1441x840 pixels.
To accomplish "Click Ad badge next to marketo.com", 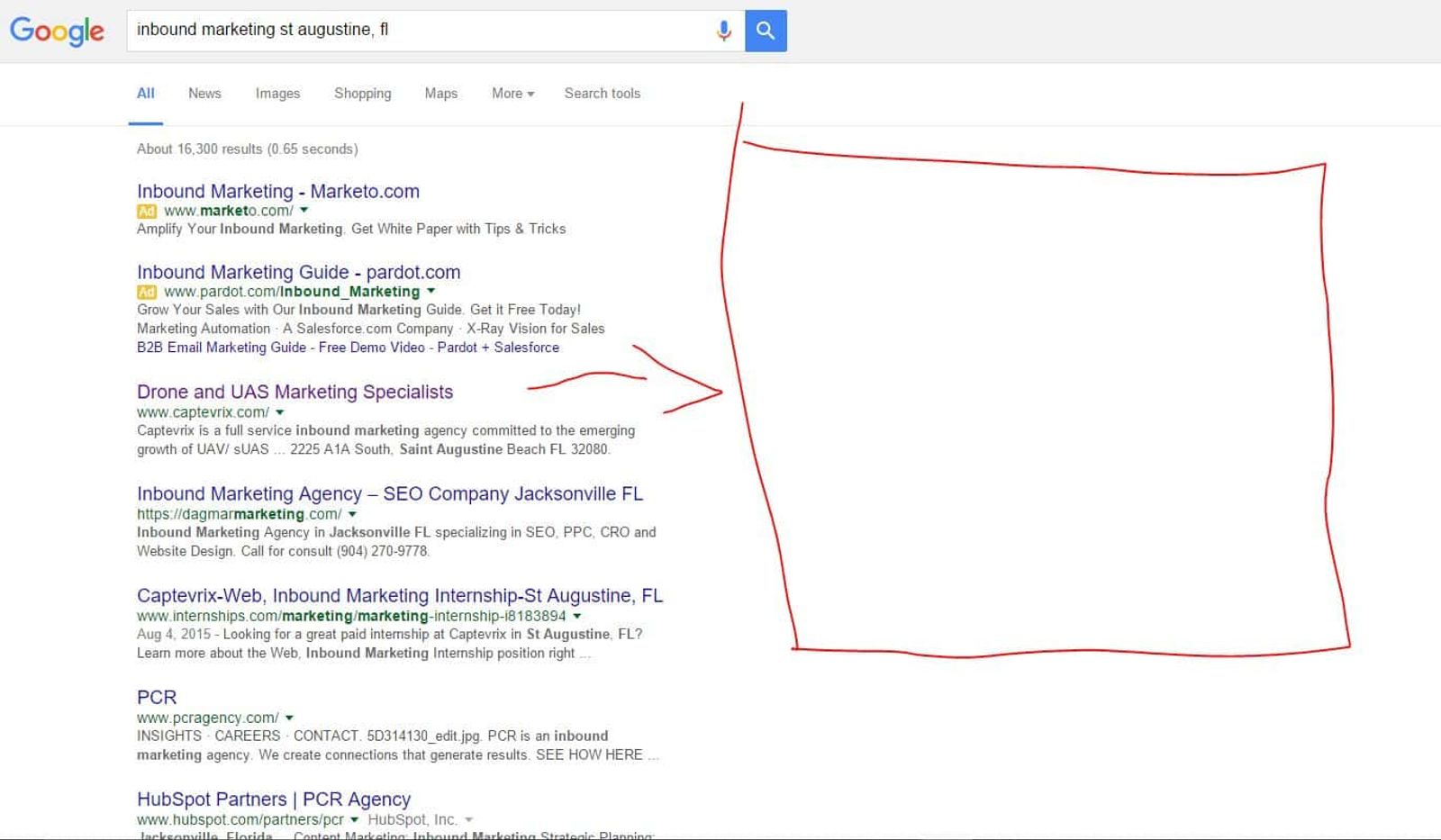I will (x=147, y=211).
